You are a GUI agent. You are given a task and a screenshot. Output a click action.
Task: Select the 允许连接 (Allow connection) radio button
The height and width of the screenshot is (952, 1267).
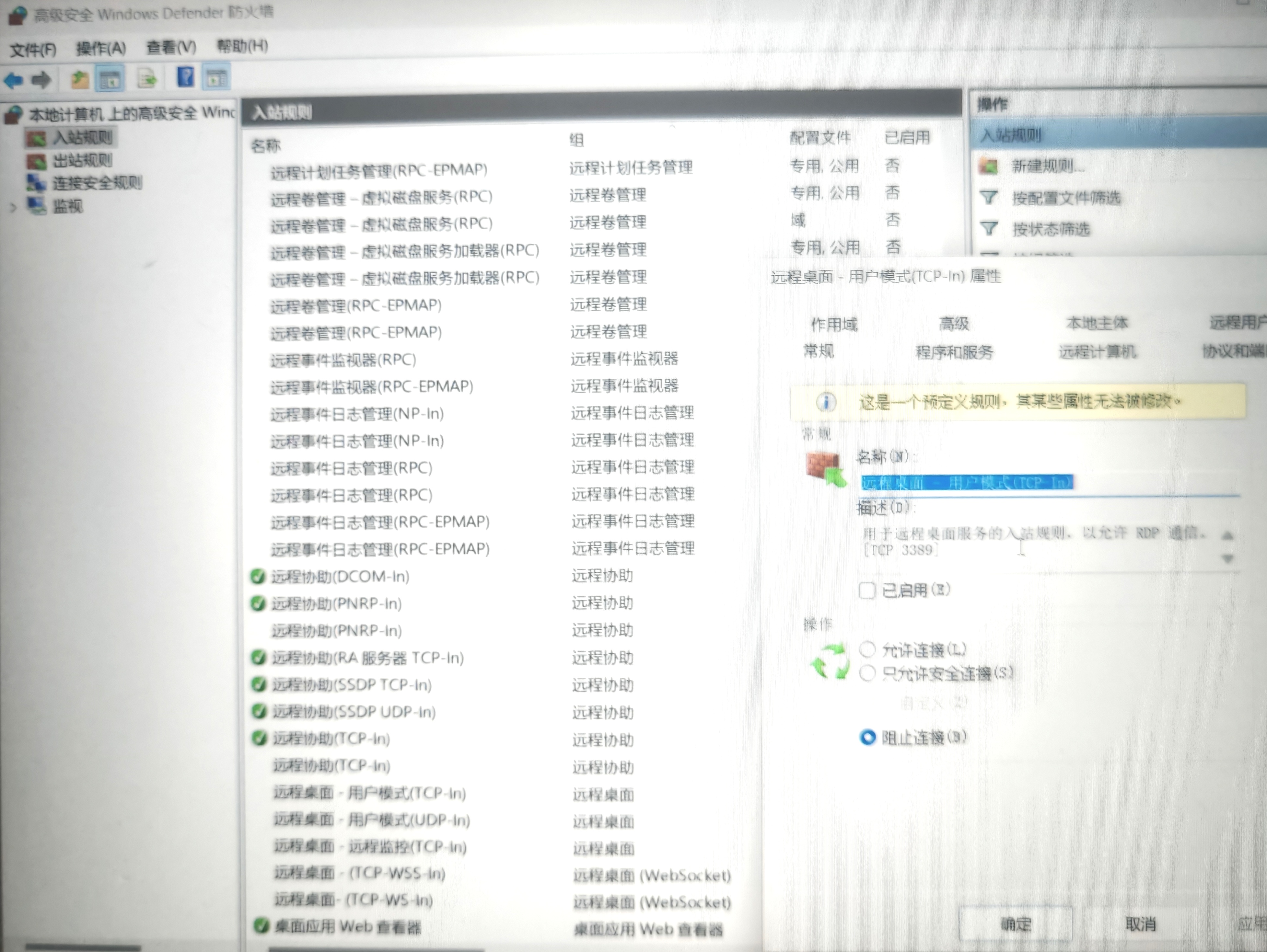pos(868,650)
